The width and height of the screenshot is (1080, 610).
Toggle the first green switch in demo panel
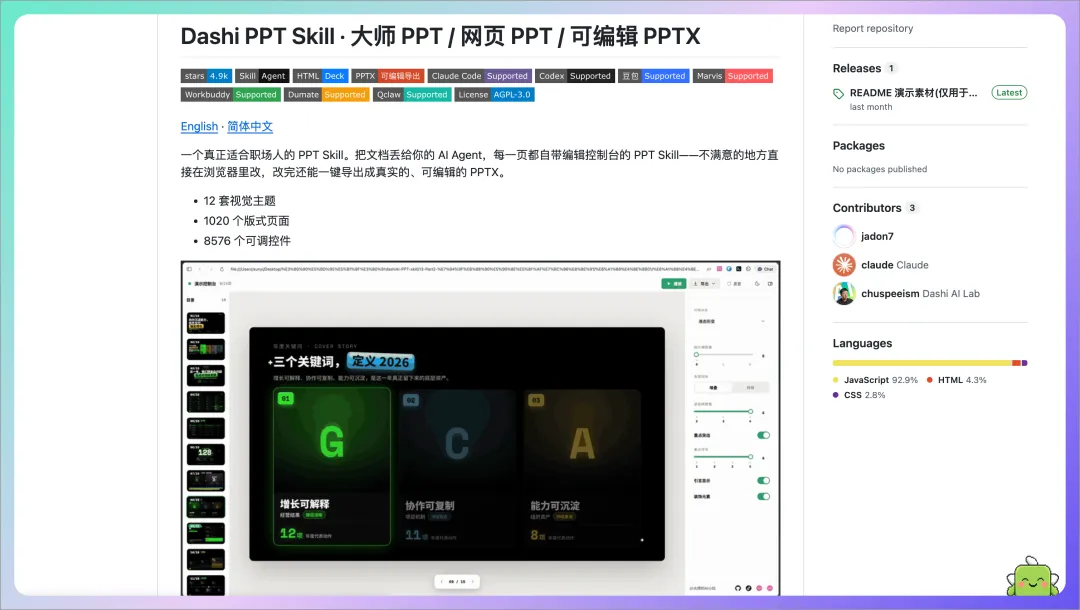coord(763,435)
